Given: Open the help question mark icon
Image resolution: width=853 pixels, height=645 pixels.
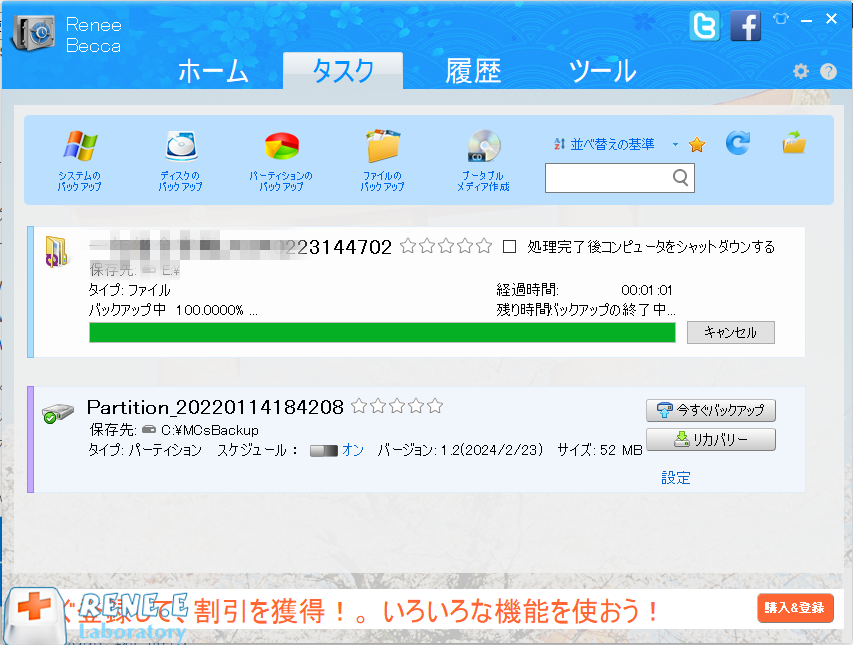Looking at the screenshot, I should (x=829, y=71).
